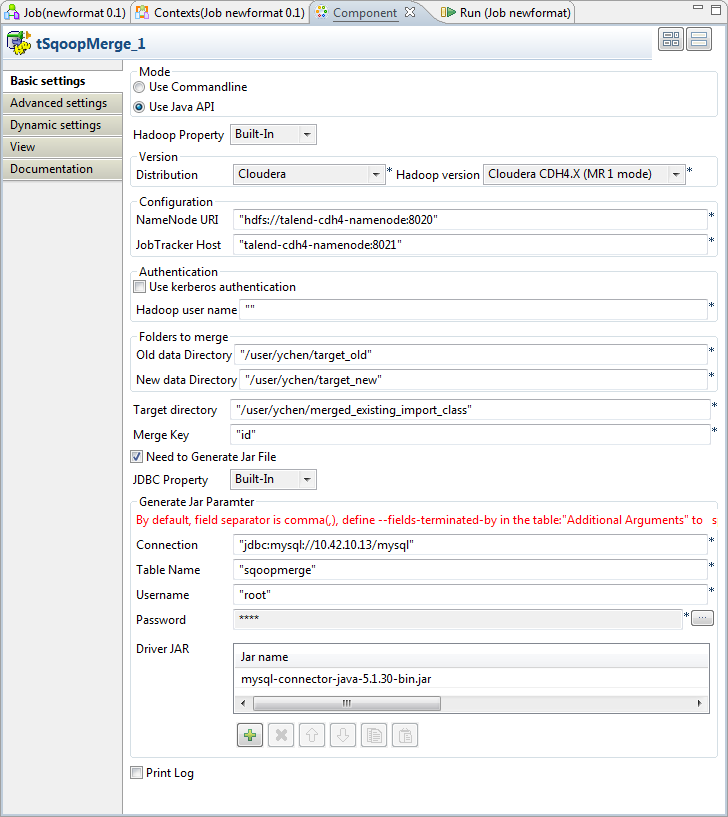This screenshot has width=728, height=817.
Task: Open the JDBC Property dropdown
Action: click(x=274, y=479)
